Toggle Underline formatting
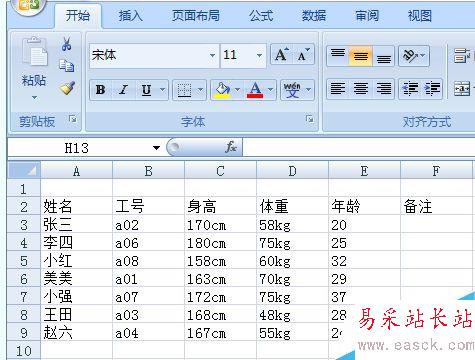 pyautogui.click(x=147, y=90)
